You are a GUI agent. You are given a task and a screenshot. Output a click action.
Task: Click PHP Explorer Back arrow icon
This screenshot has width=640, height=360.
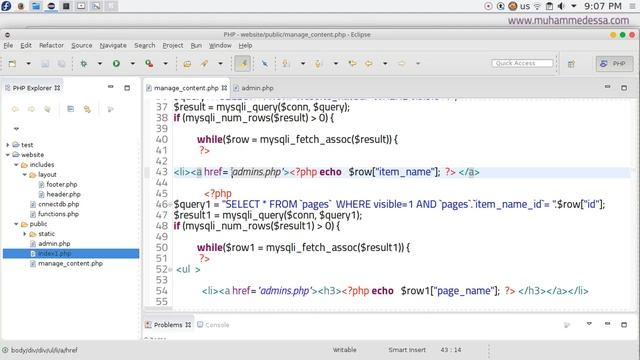coord(15,109)
